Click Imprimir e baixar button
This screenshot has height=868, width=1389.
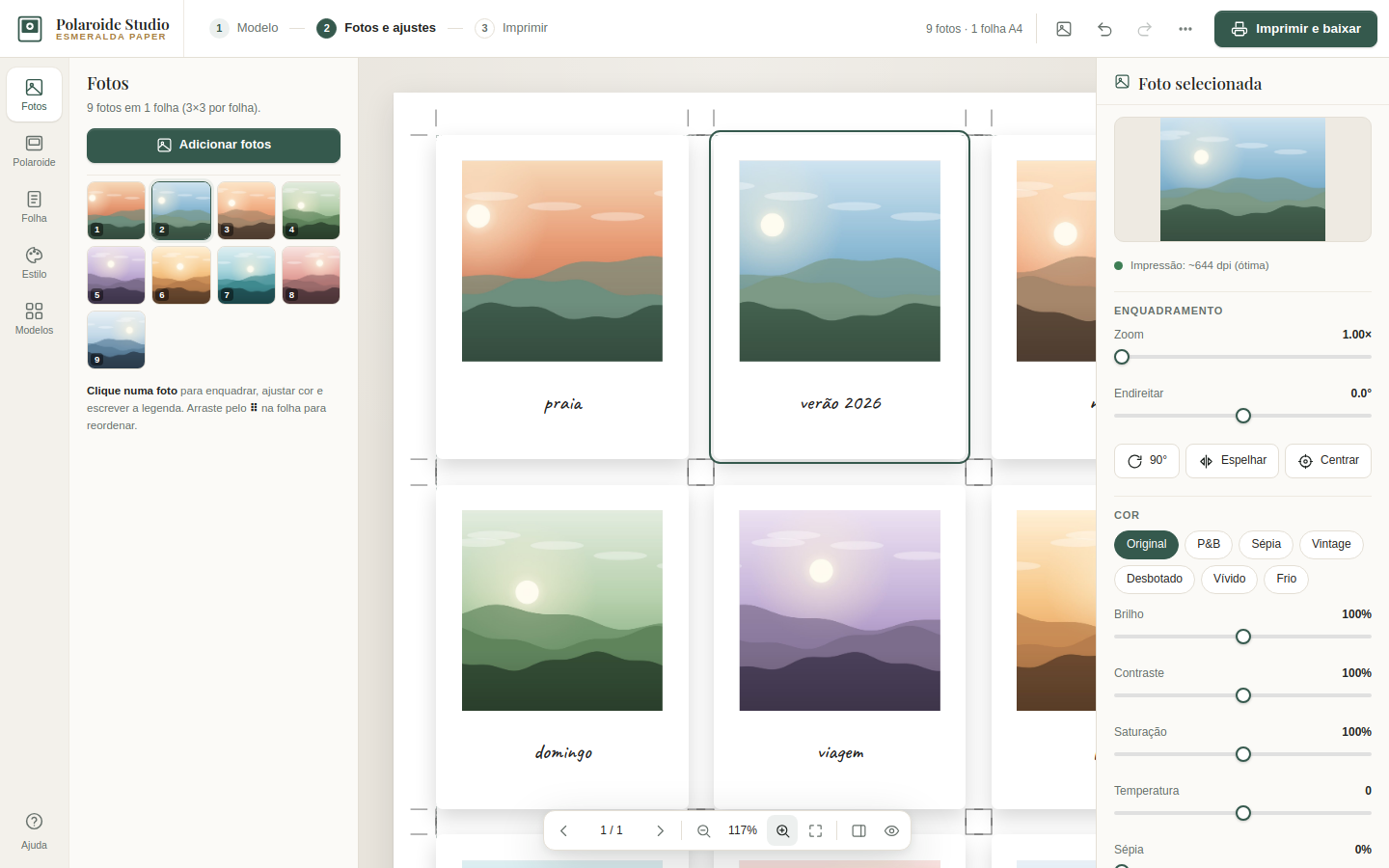tap(1295, 29)
